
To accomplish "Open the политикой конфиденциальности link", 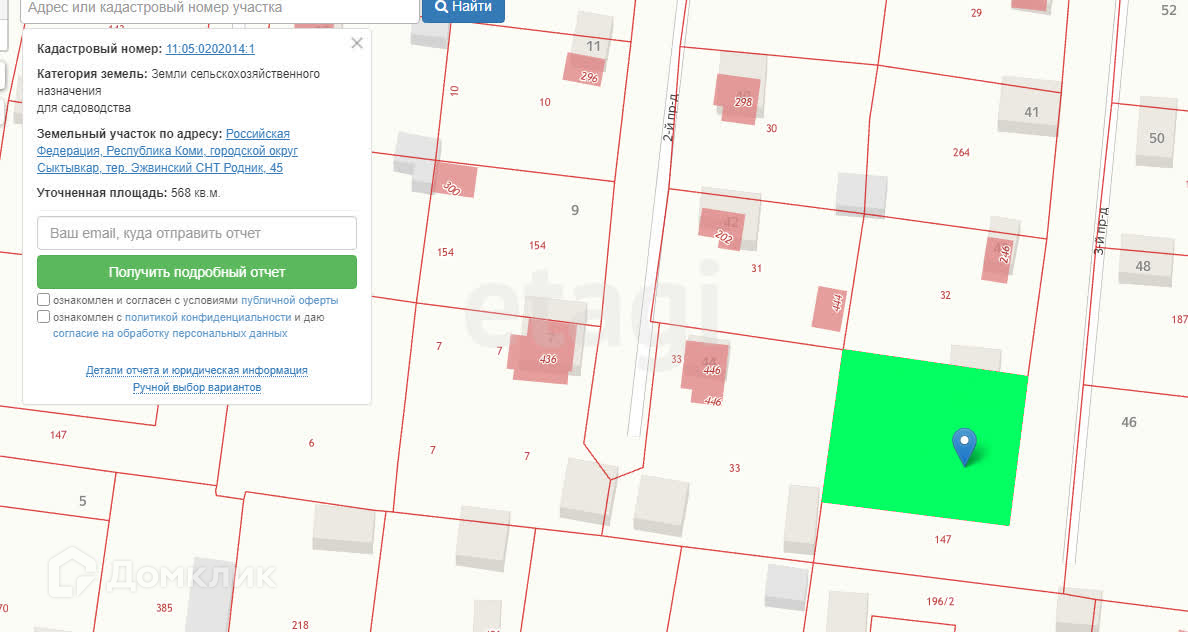I will [208, 317].
